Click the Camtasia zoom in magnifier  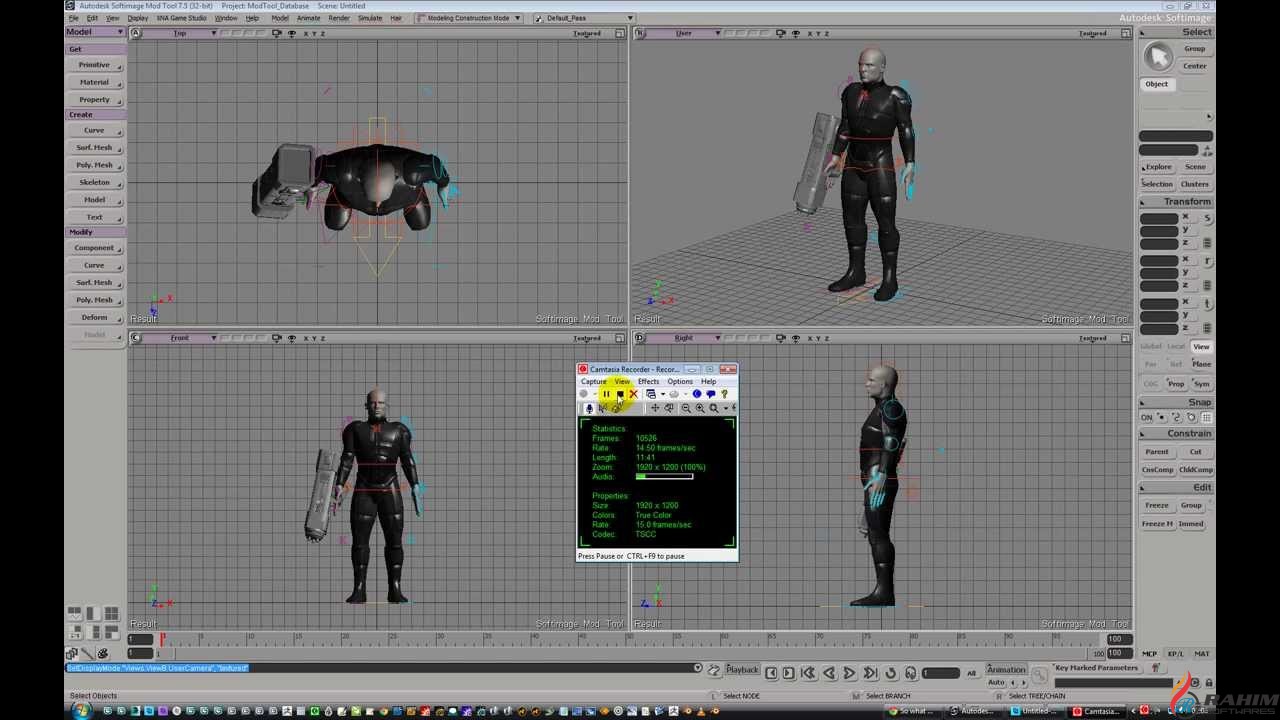pyautogui.click(x=699, y=408)
